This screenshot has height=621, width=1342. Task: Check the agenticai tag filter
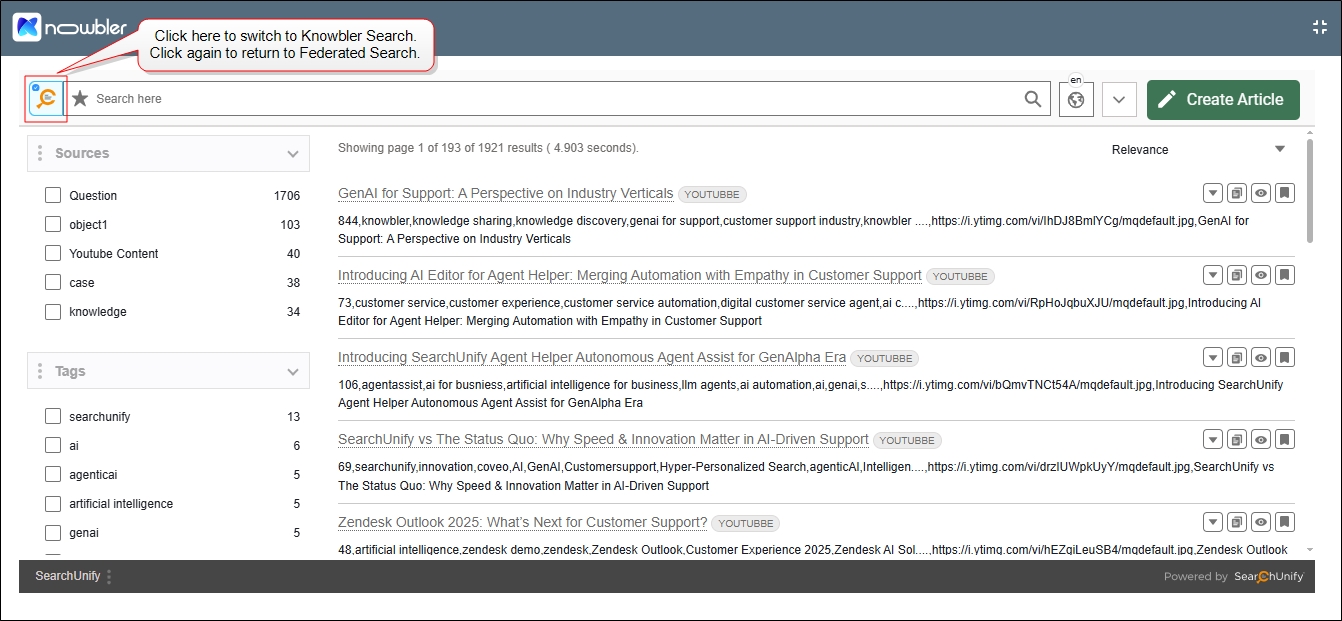(53, 474)
